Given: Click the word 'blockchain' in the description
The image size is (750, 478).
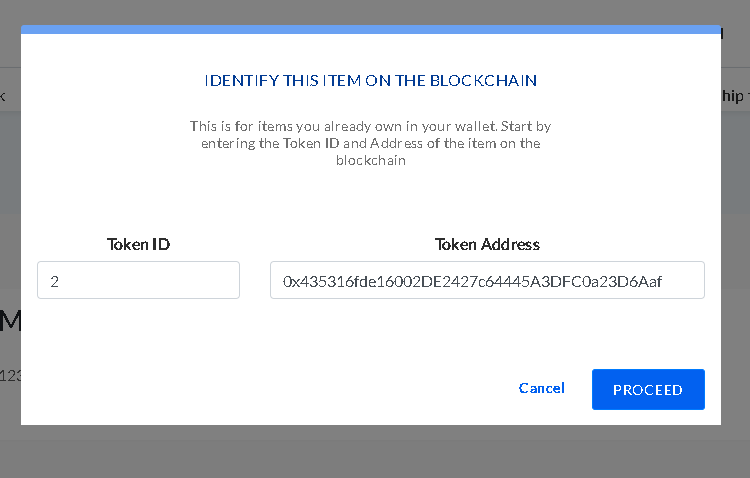Looking at the screenshot, I should pyautogui.click(x=371, y=160).
